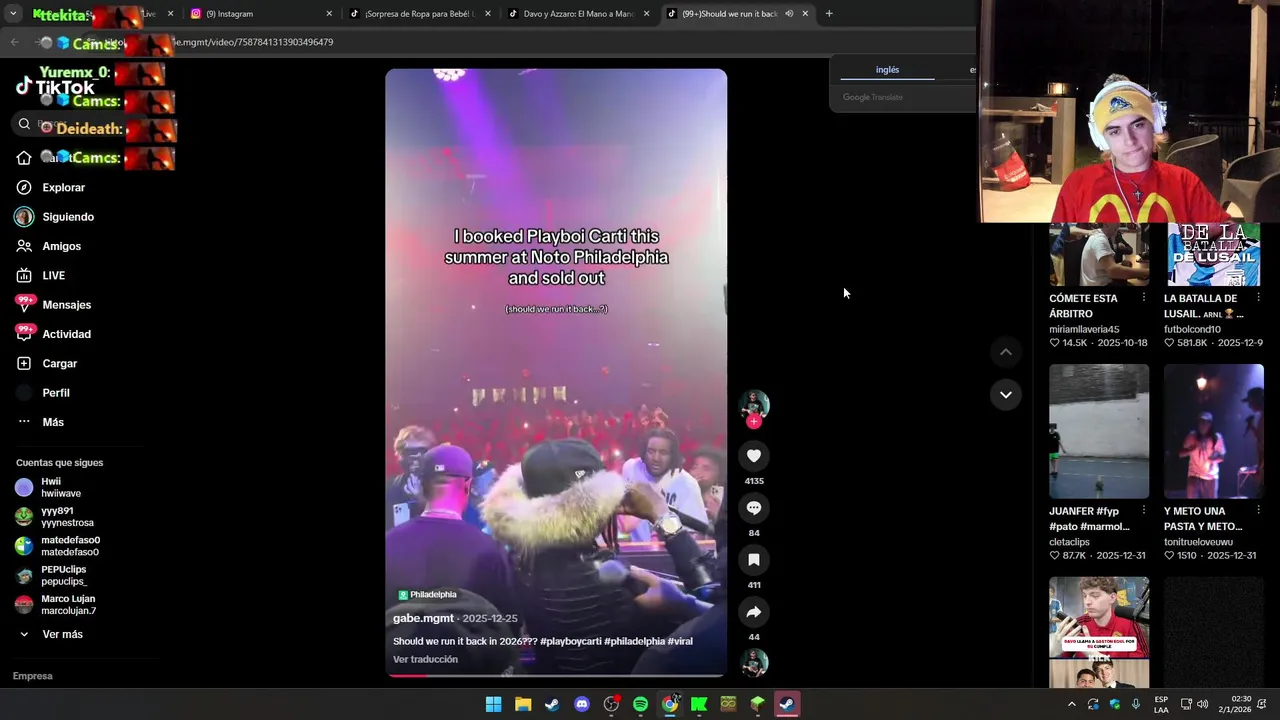Open futbolcond10 author link
The height and width of the screenshot is (720, 1280).
coord(1192,329)
